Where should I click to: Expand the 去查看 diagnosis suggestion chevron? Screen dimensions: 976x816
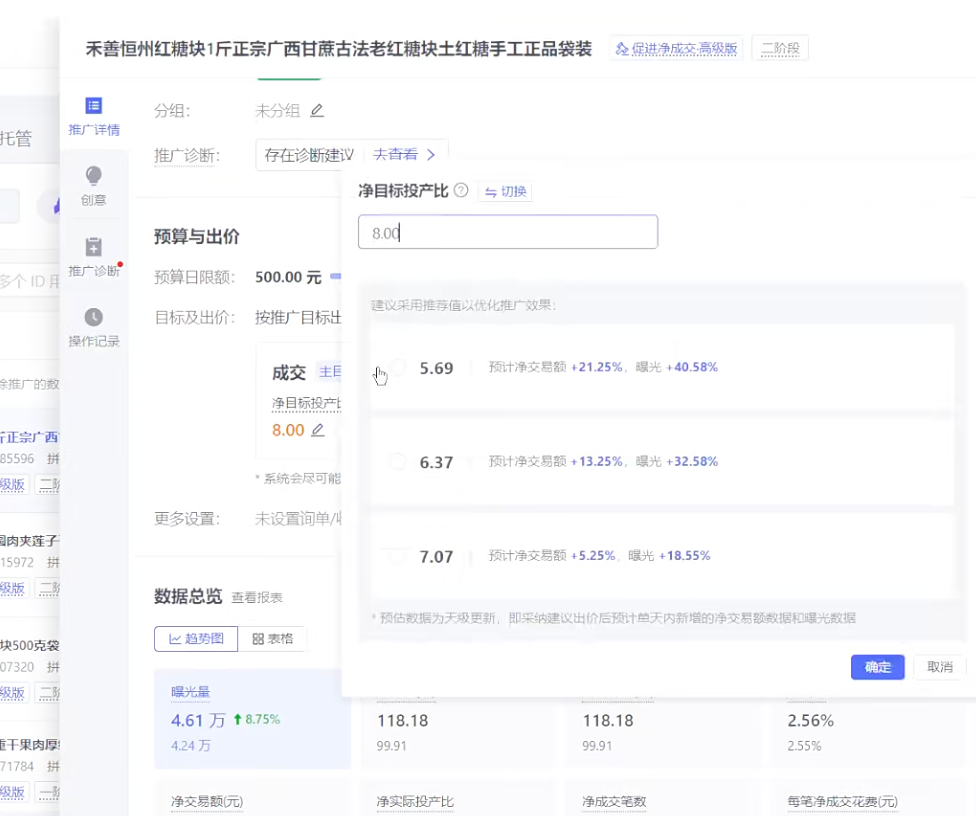click(431, 155)
